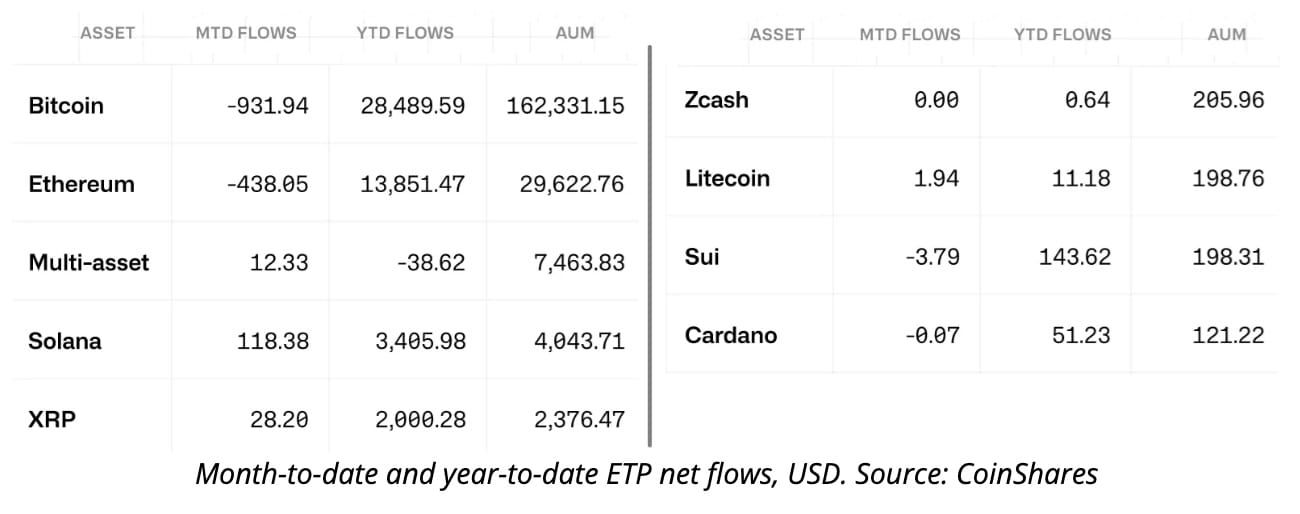The width and height of the screenshot is (1300, 514).
Task: Click Ethereum's MTD flow value -438.05
Action: [x=267, y=184]
